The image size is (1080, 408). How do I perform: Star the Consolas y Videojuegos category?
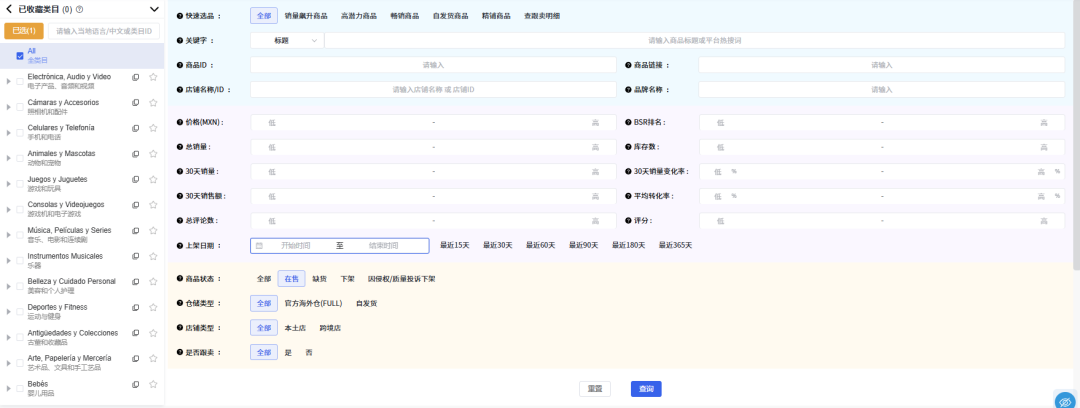(153, 205)
